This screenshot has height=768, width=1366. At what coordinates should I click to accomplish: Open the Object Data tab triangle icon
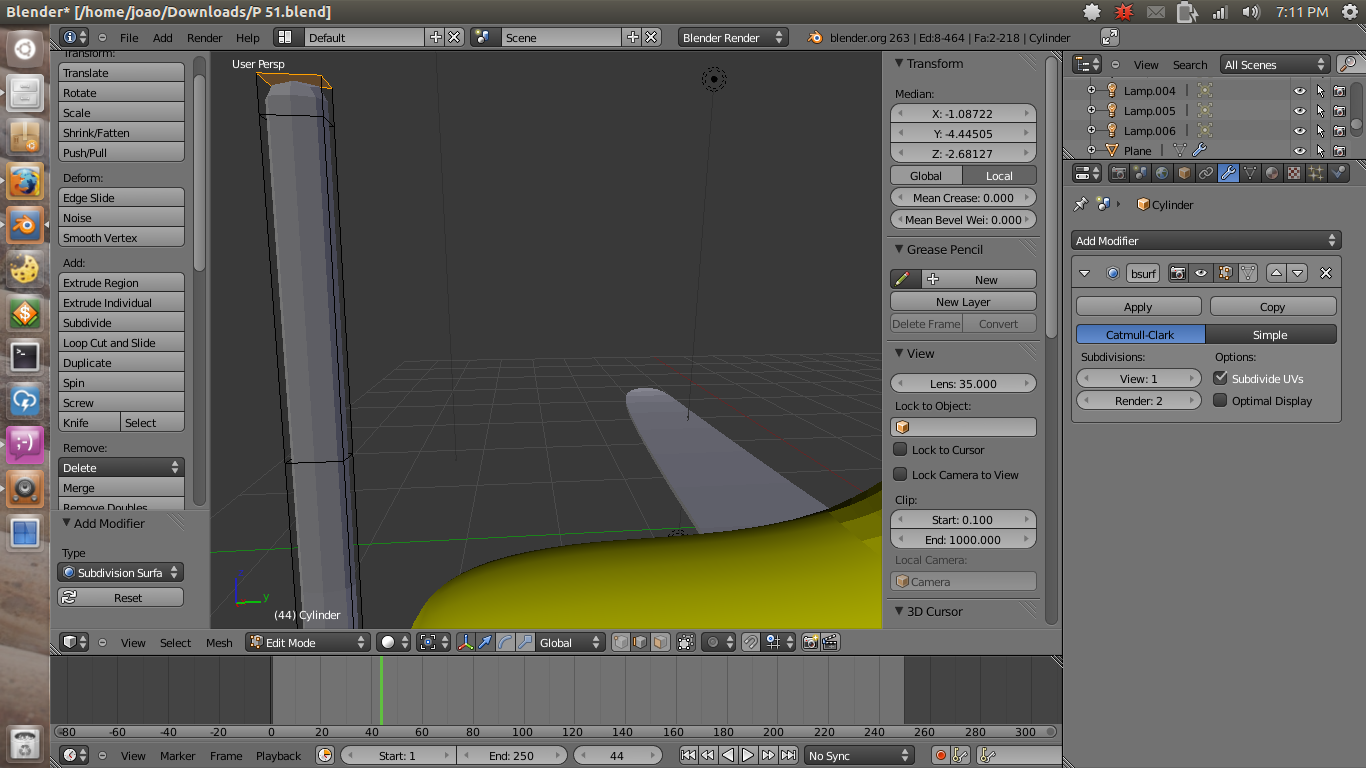tap(1250, 173)
